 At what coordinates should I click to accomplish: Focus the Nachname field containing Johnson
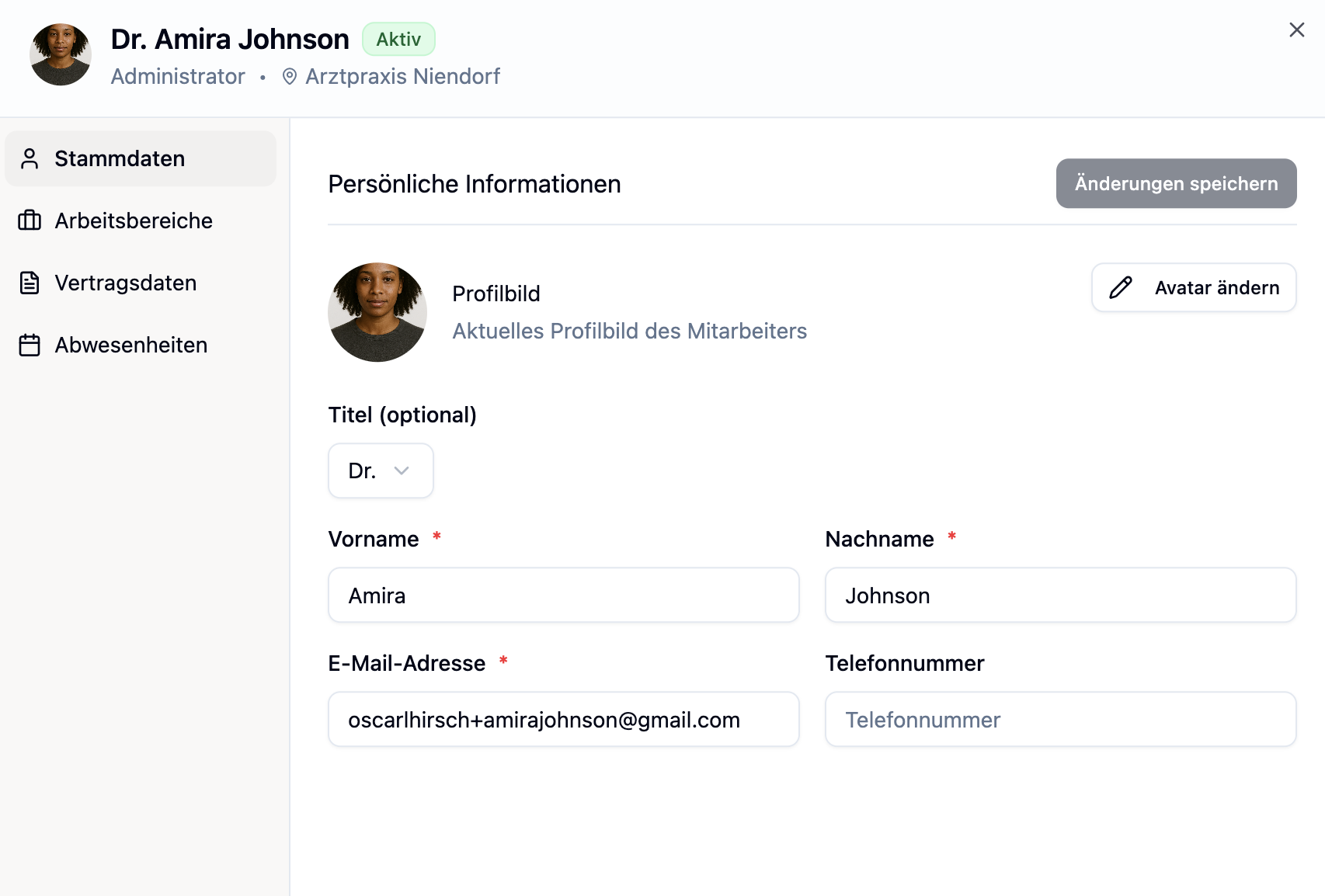tap(1060, 596)
